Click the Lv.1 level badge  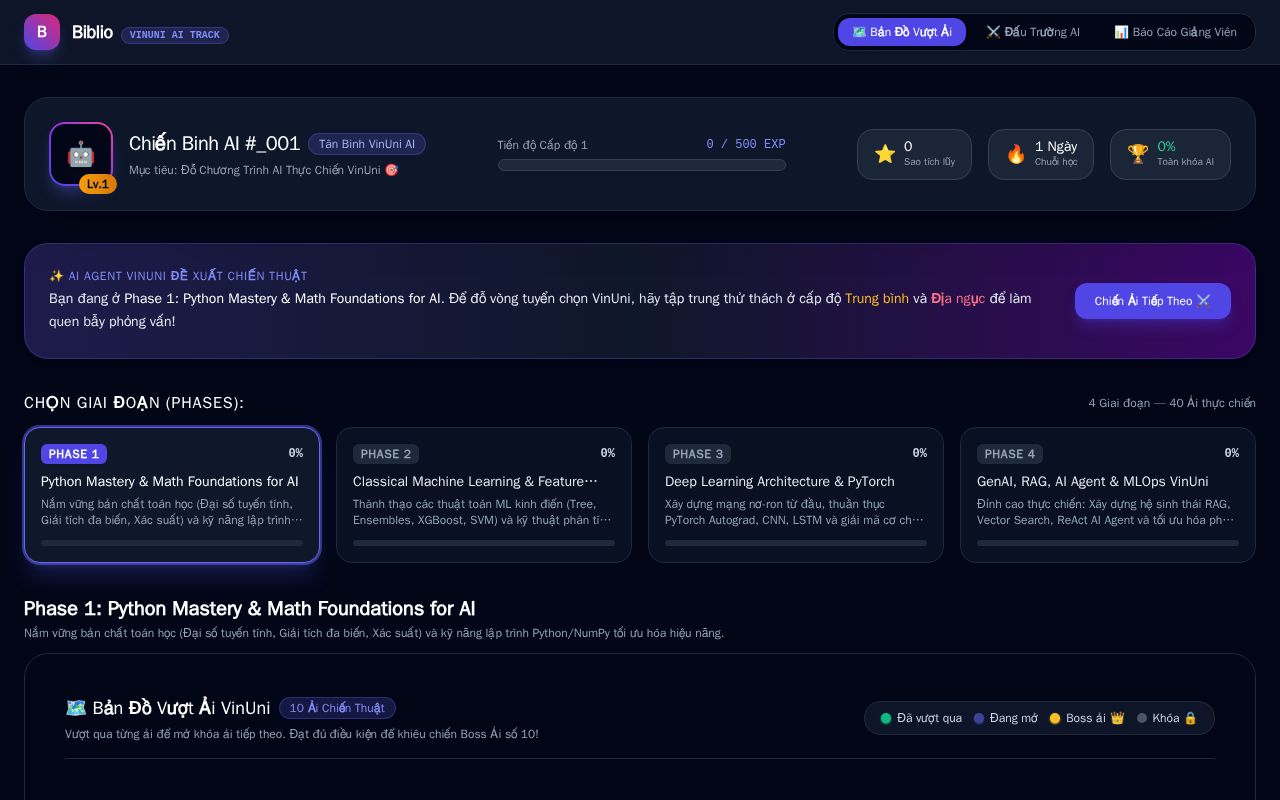(98, 184)
